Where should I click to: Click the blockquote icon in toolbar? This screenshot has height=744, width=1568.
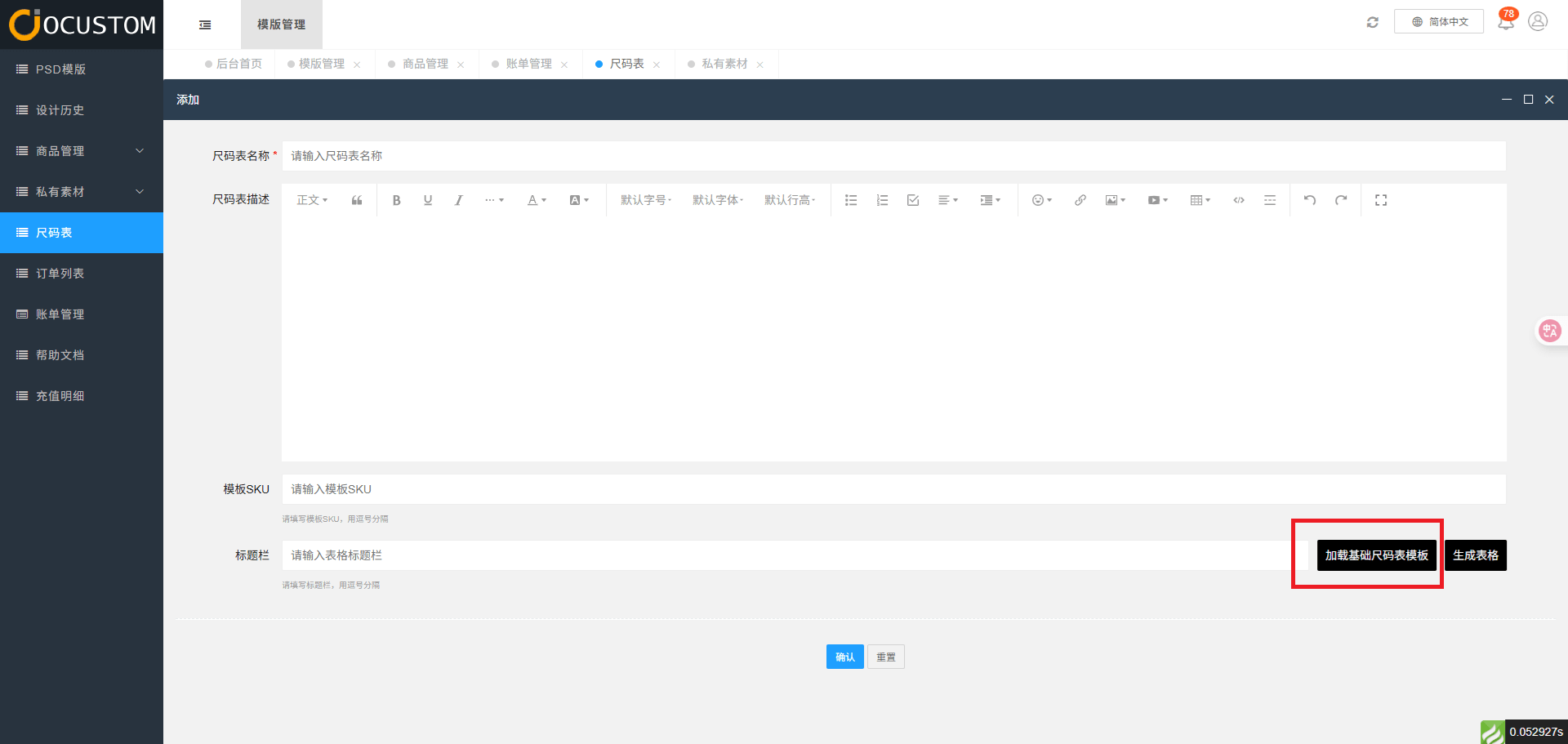tap(357, 200)
